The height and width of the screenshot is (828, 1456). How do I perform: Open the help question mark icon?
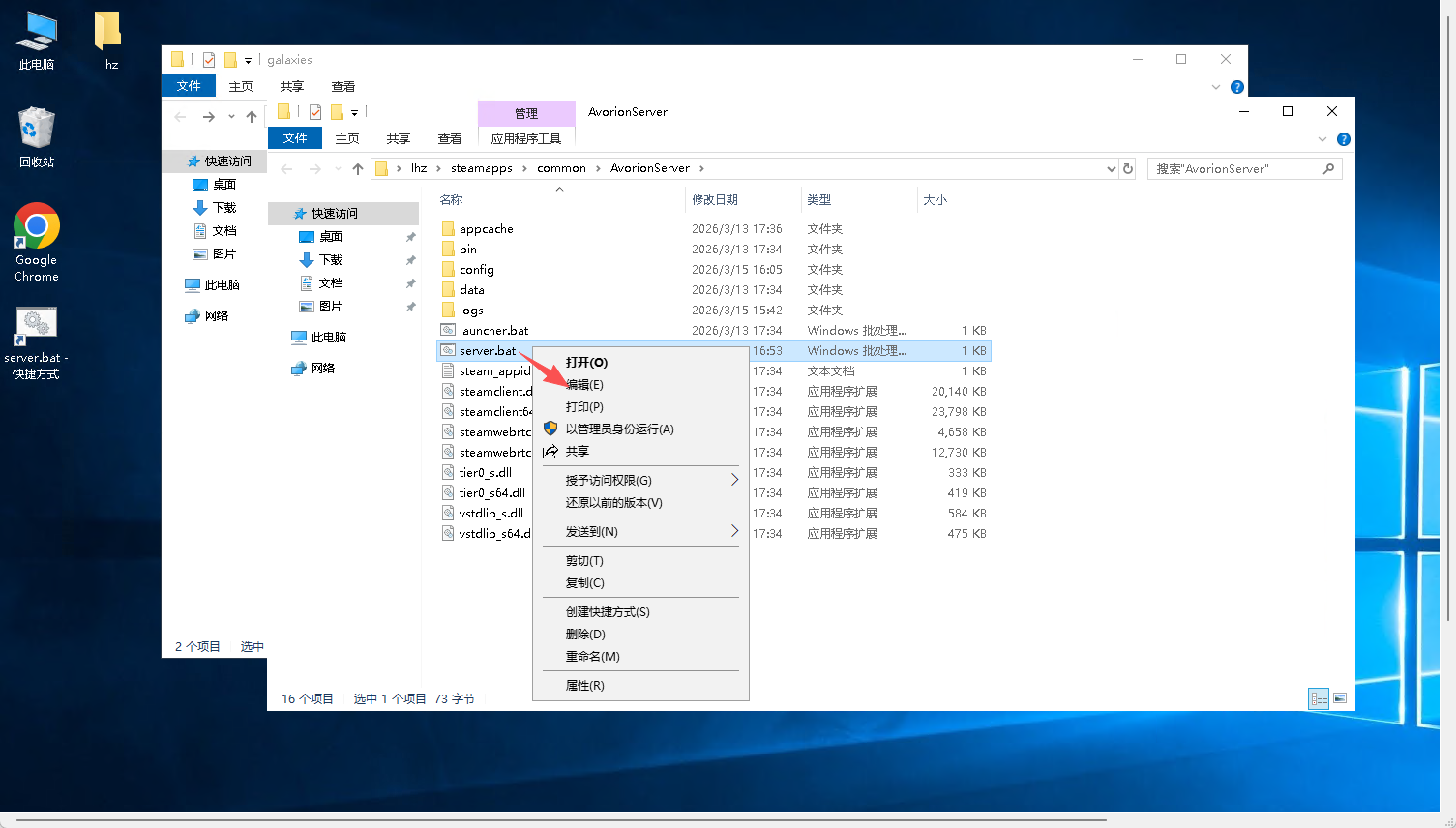tap(1343, 139)
